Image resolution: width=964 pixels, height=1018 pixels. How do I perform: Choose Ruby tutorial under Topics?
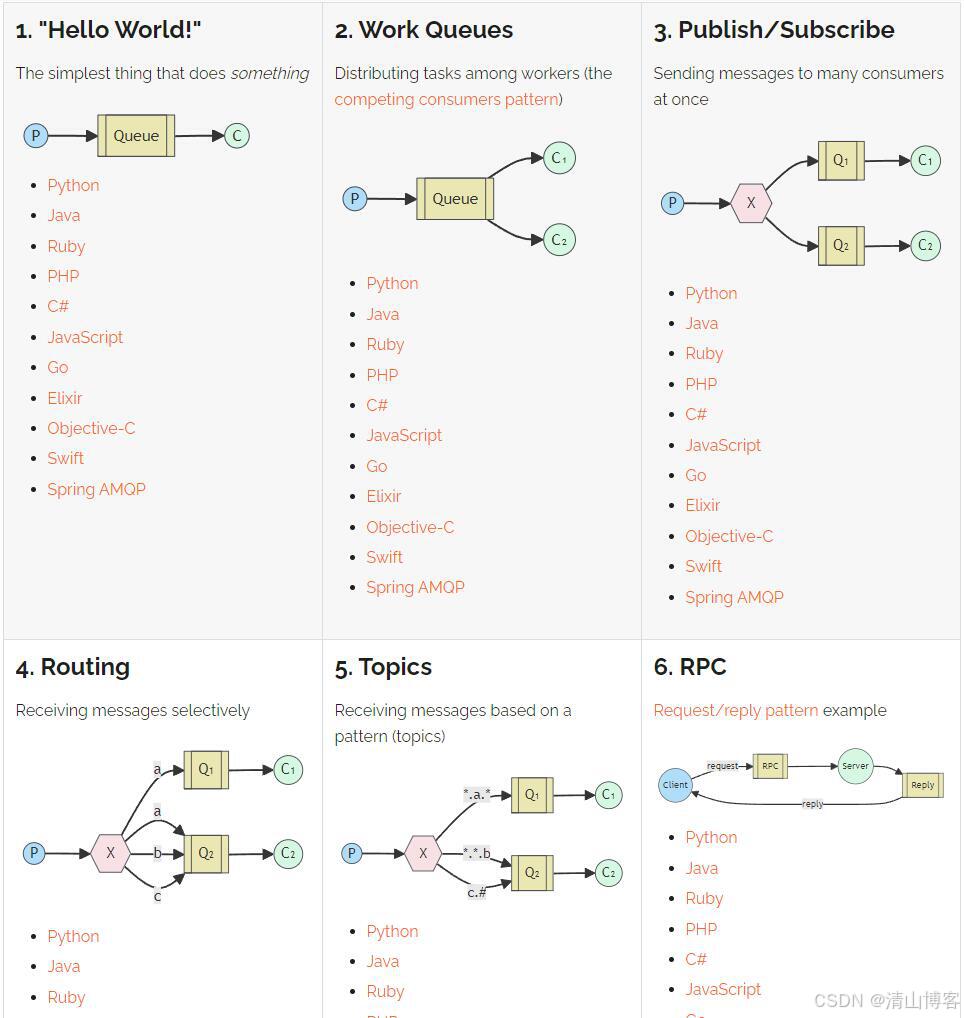(x=385, y=991)
